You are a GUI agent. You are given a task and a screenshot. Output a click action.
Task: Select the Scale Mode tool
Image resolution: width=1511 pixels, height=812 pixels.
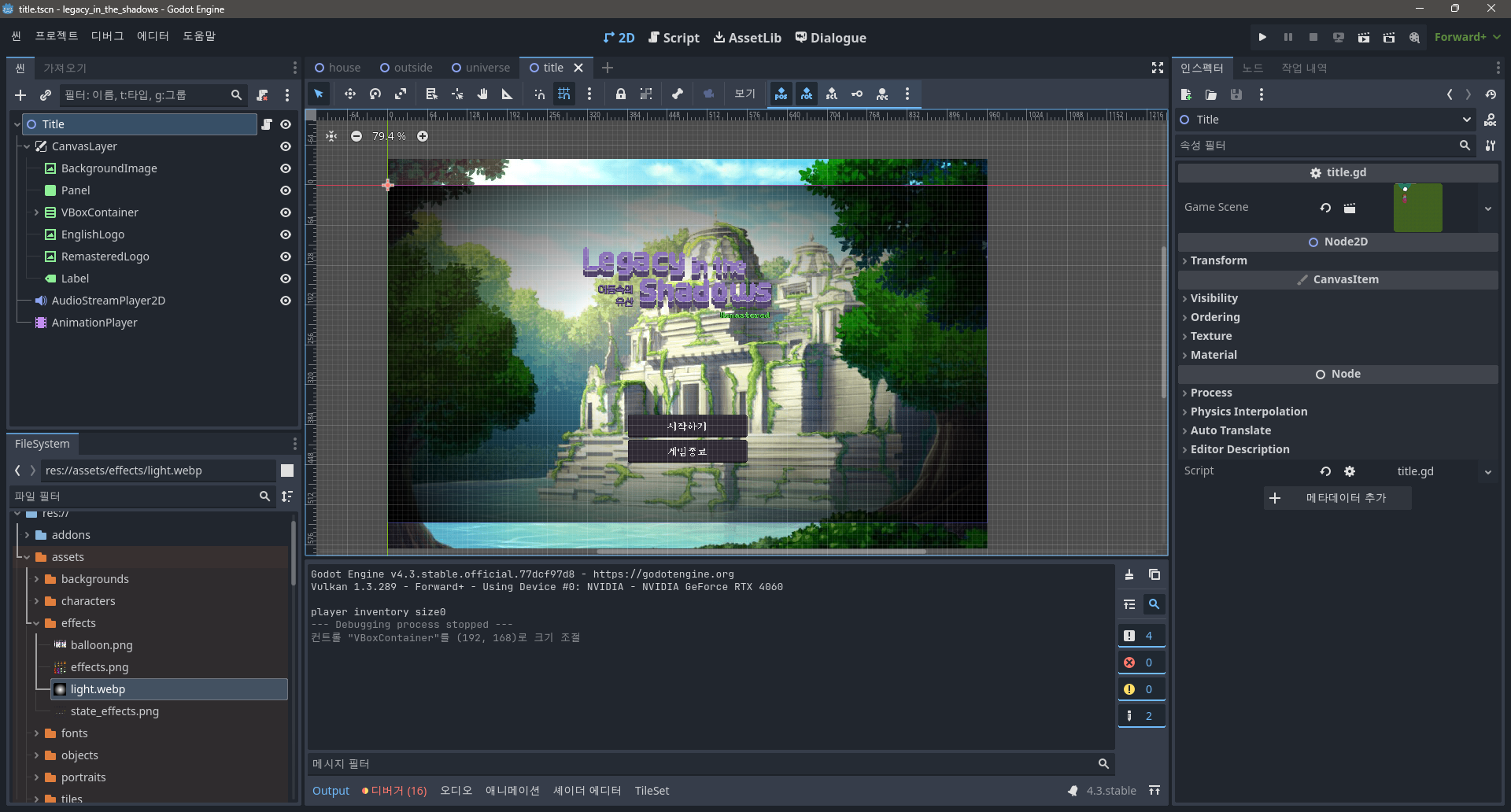401,94
